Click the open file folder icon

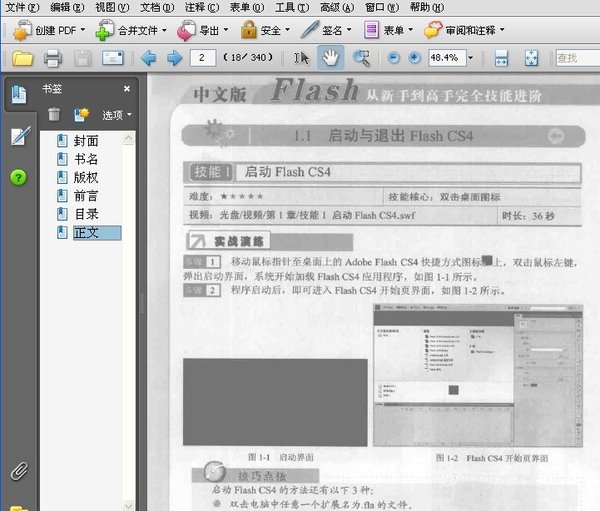point(23,58)
